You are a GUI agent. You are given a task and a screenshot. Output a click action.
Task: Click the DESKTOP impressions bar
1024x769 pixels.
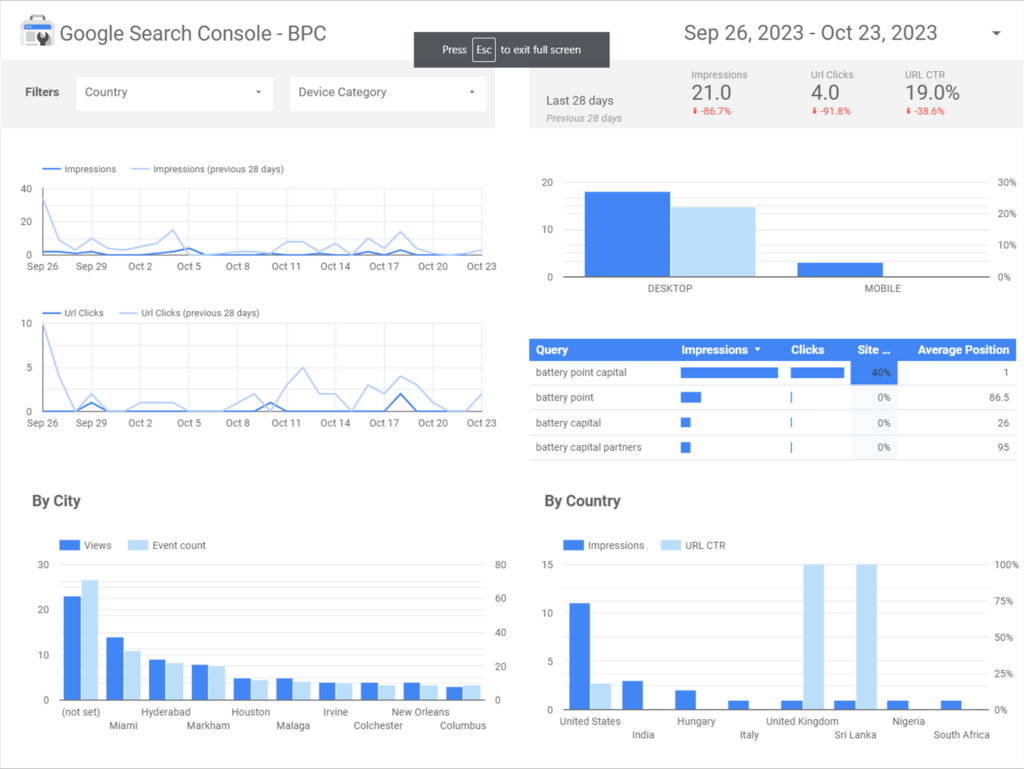click(x=627, y=234)
